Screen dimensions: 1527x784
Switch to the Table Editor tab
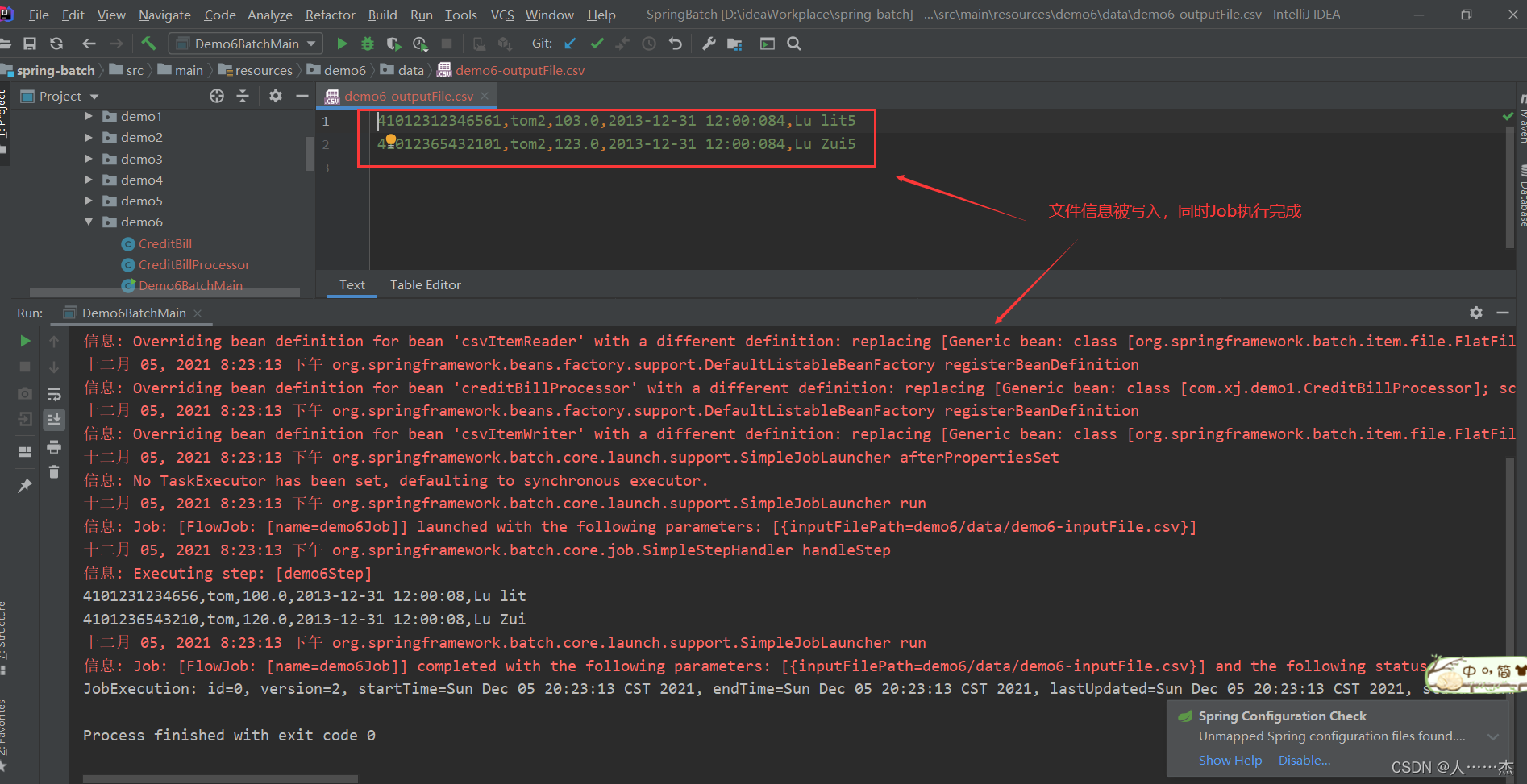[x=426, y=284]
